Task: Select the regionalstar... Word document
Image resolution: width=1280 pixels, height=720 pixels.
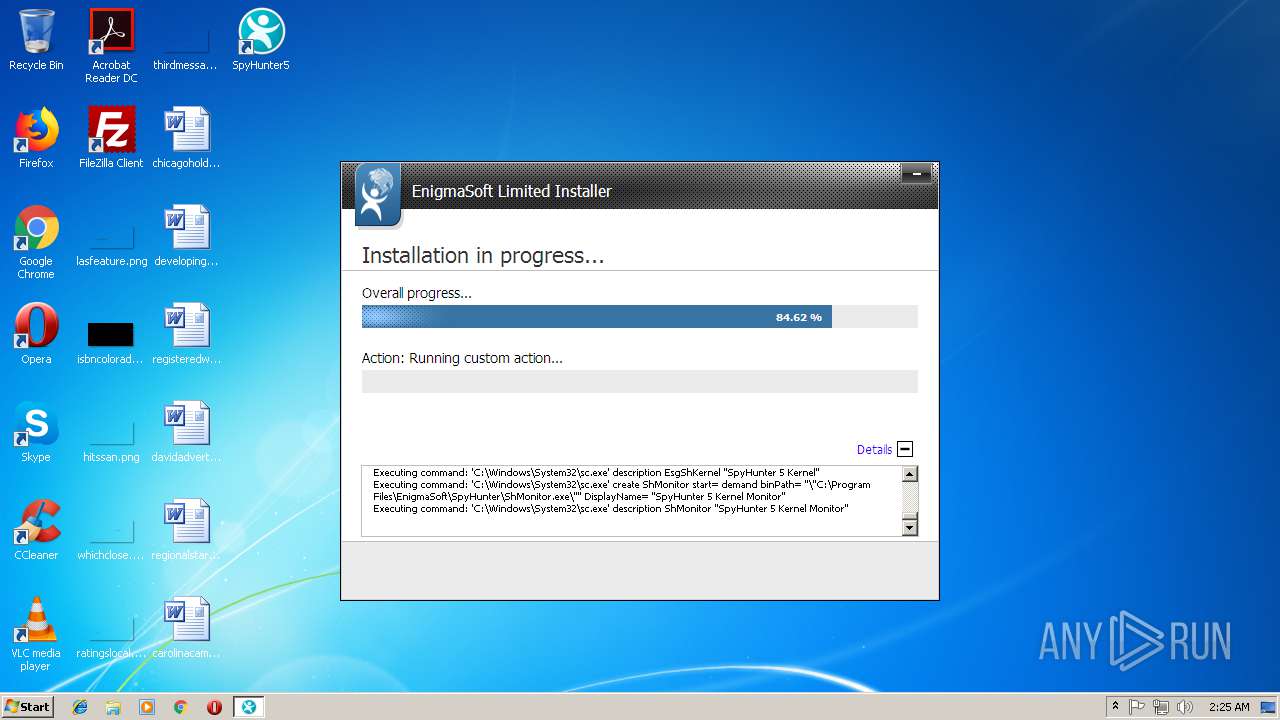Action: [x=186, y=530]
